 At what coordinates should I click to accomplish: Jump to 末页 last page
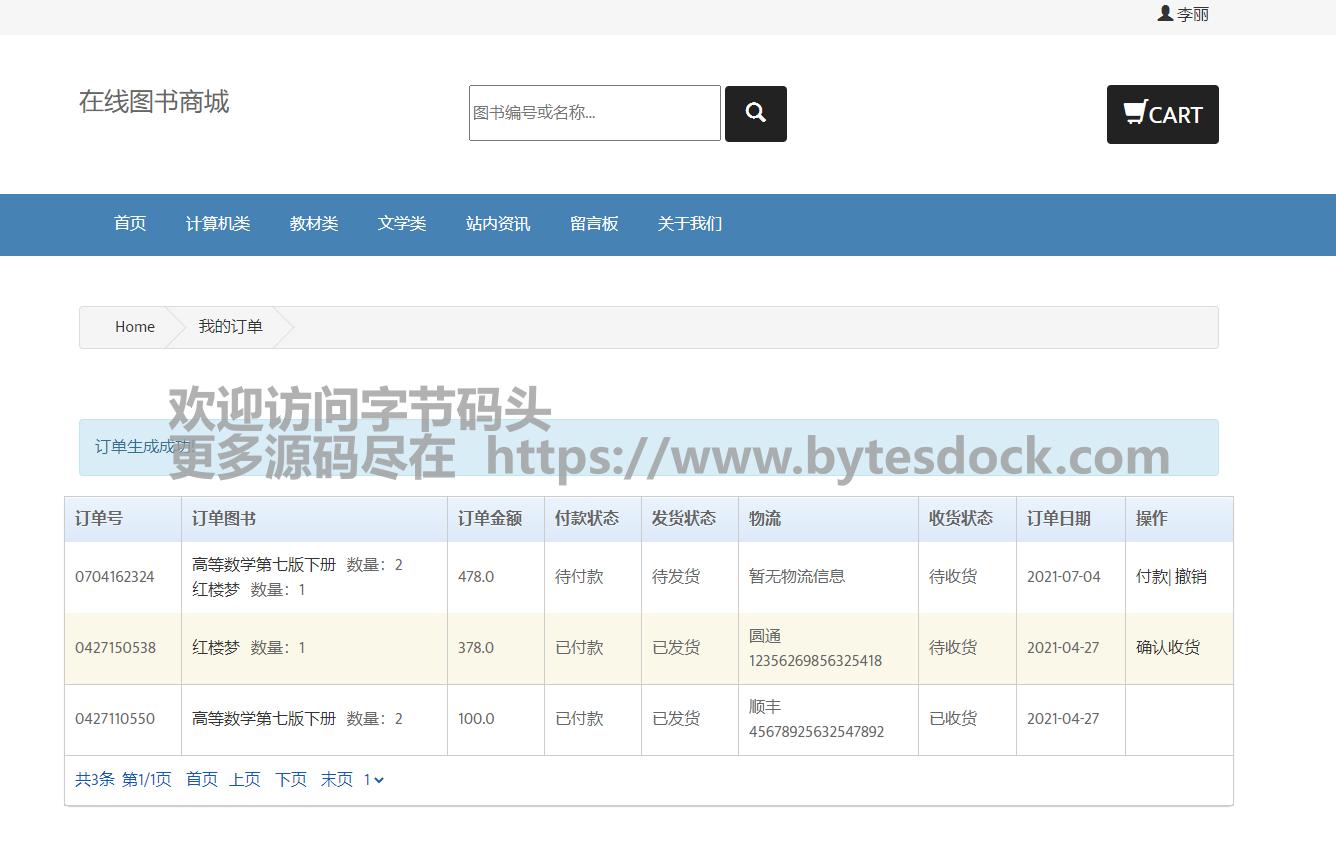(x=337, y=780)
